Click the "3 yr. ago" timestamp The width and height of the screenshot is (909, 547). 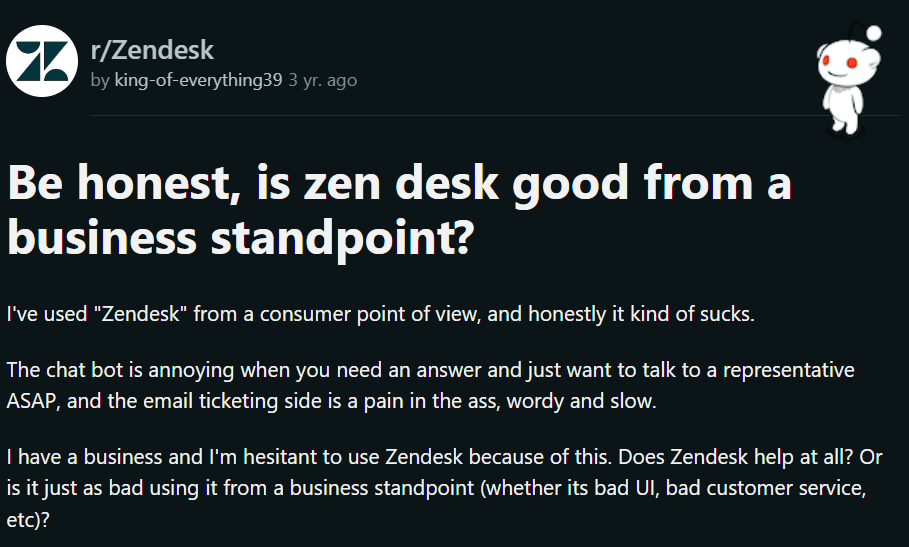(322, 80)
